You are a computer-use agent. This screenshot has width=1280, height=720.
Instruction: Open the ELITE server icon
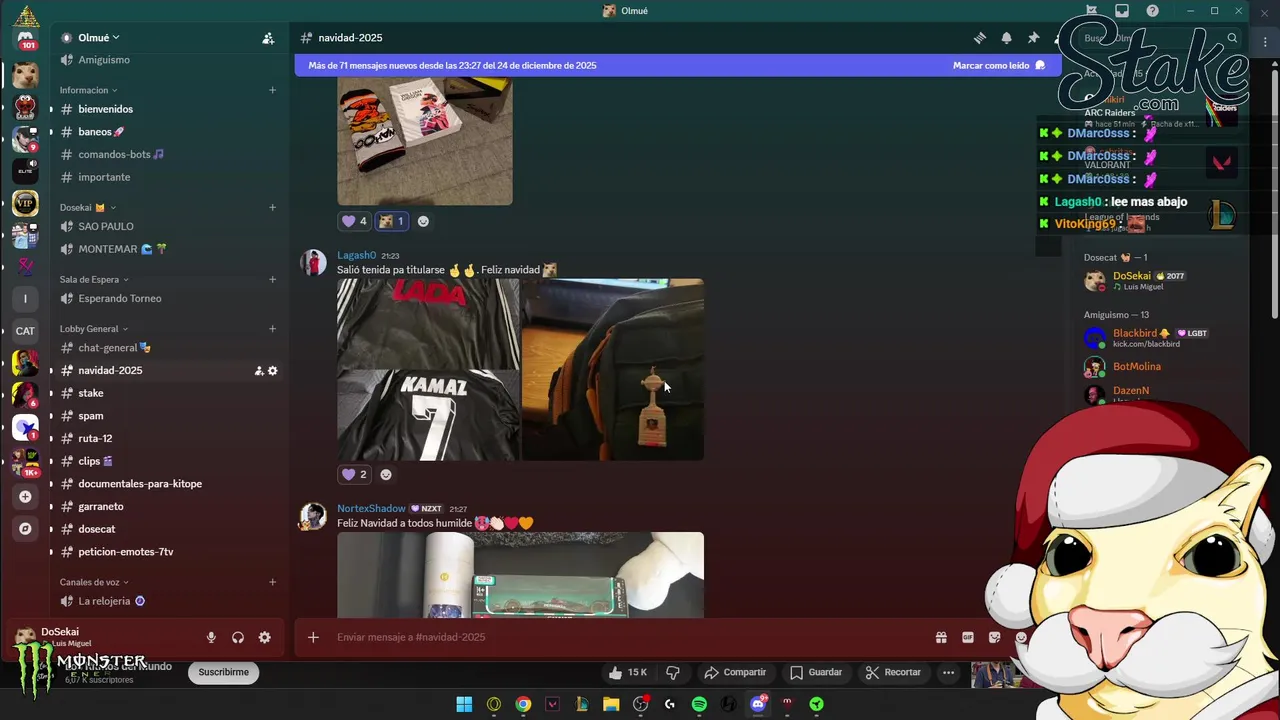(25, 171)
